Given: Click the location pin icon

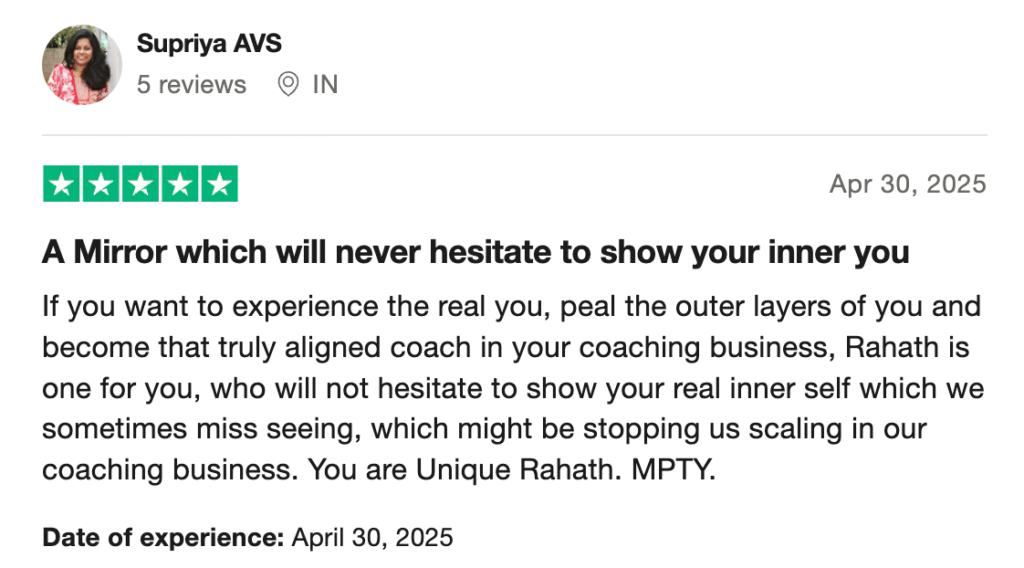Looking at the screenshot, I should pyautogui.click(x=288, y=85).
